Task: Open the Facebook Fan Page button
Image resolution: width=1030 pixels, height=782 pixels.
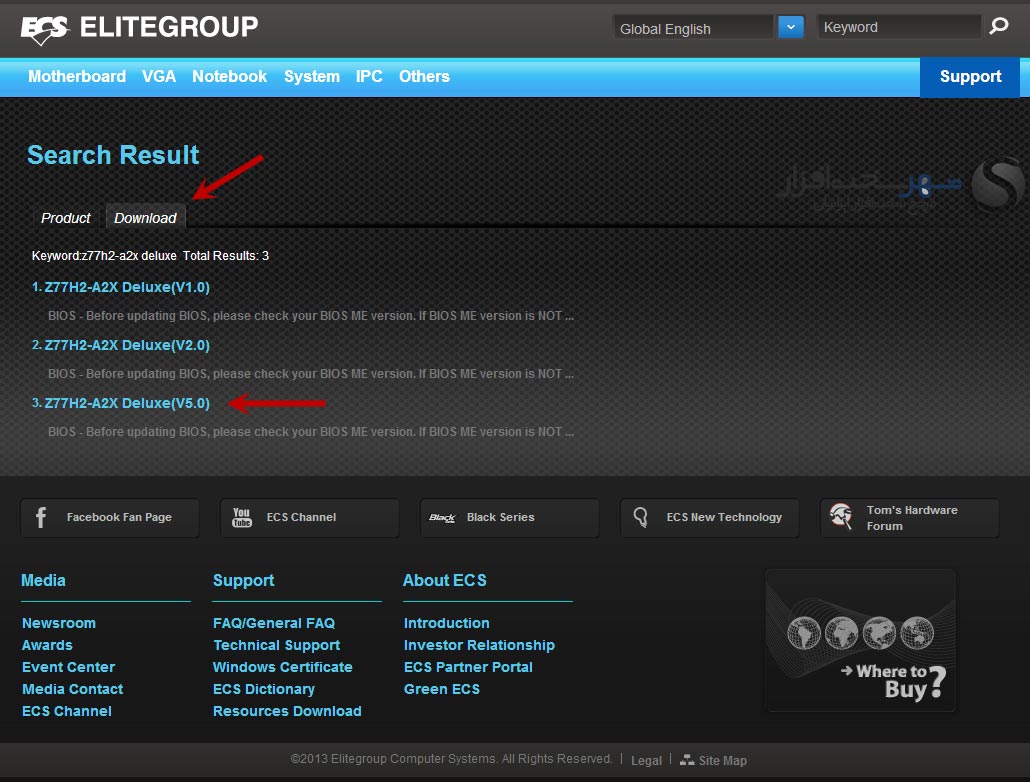Action: click(110, 518)
